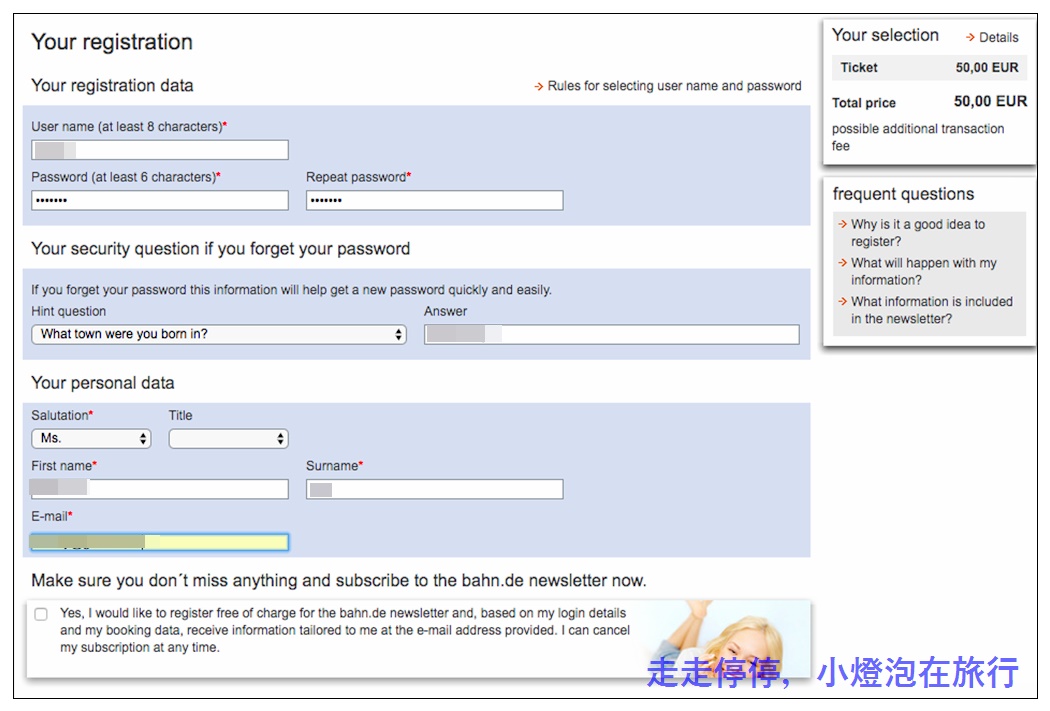Open 'What information is included in the newsletter?'
1050x711 pixels.
click(925, 310)
